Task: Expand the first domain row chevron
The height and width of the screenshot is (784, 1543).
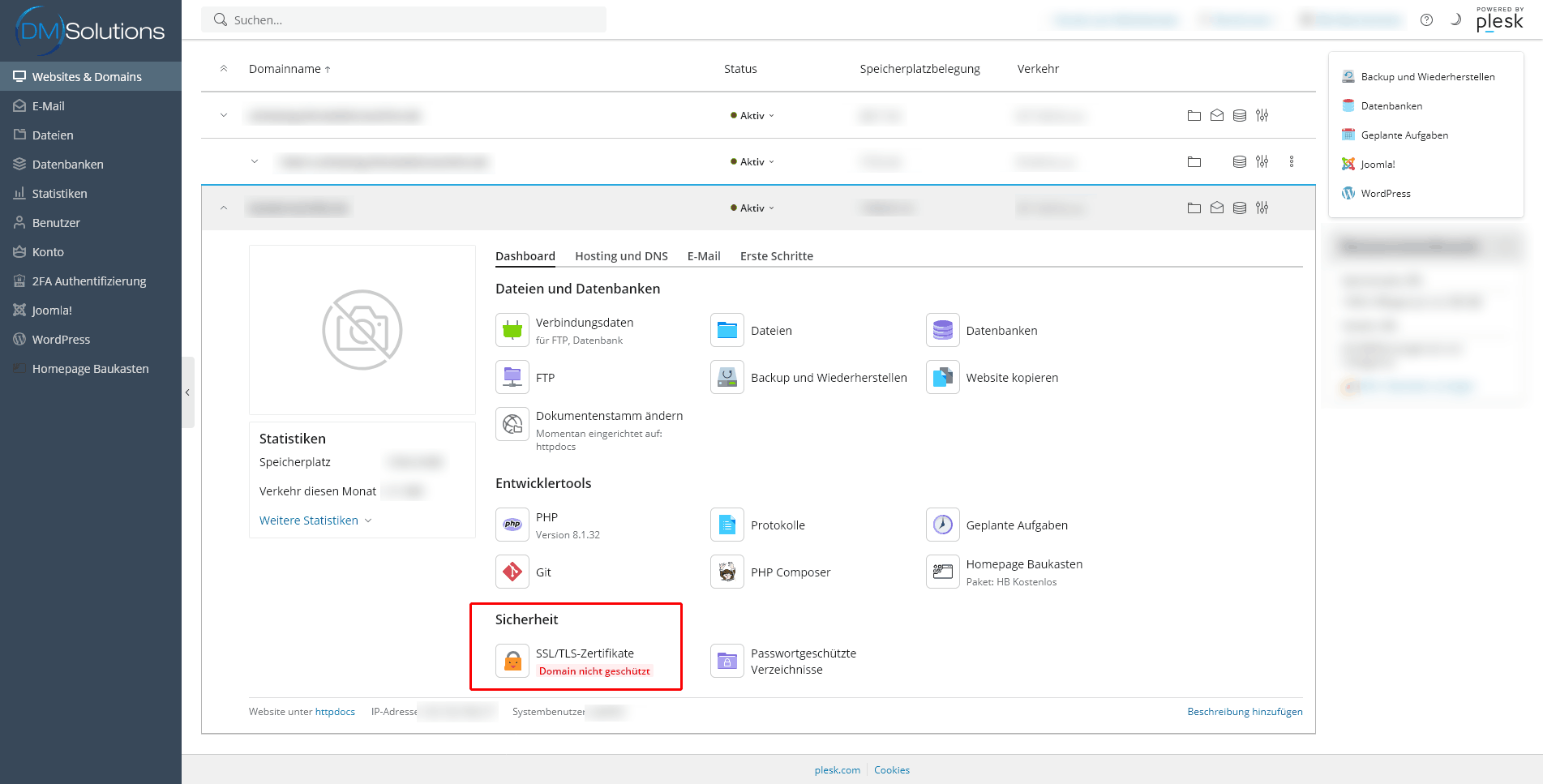Action: click(x=224, y=115)
